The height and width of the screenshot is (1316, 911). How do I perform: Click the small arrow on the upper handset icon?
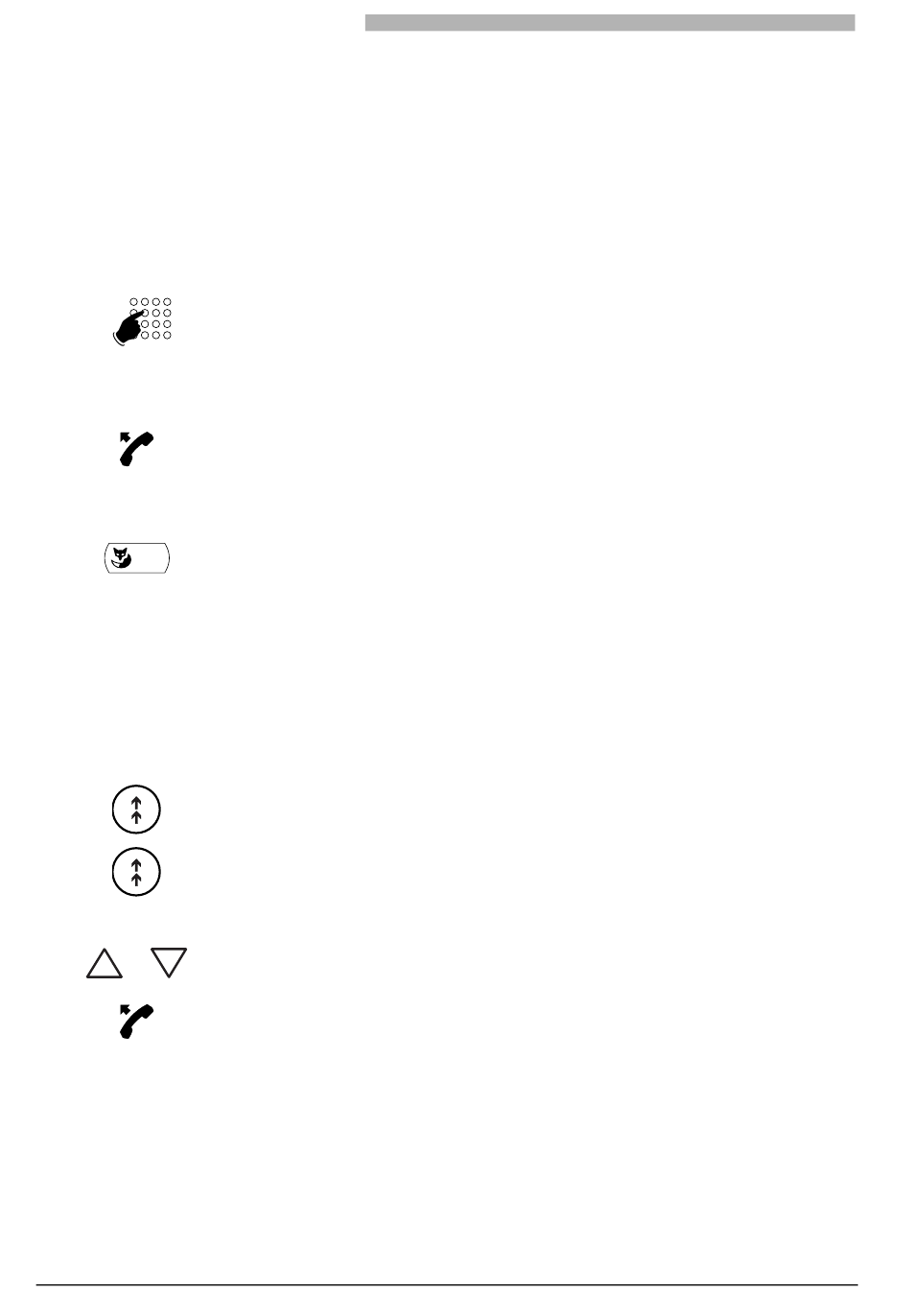[x=125, y=436]
